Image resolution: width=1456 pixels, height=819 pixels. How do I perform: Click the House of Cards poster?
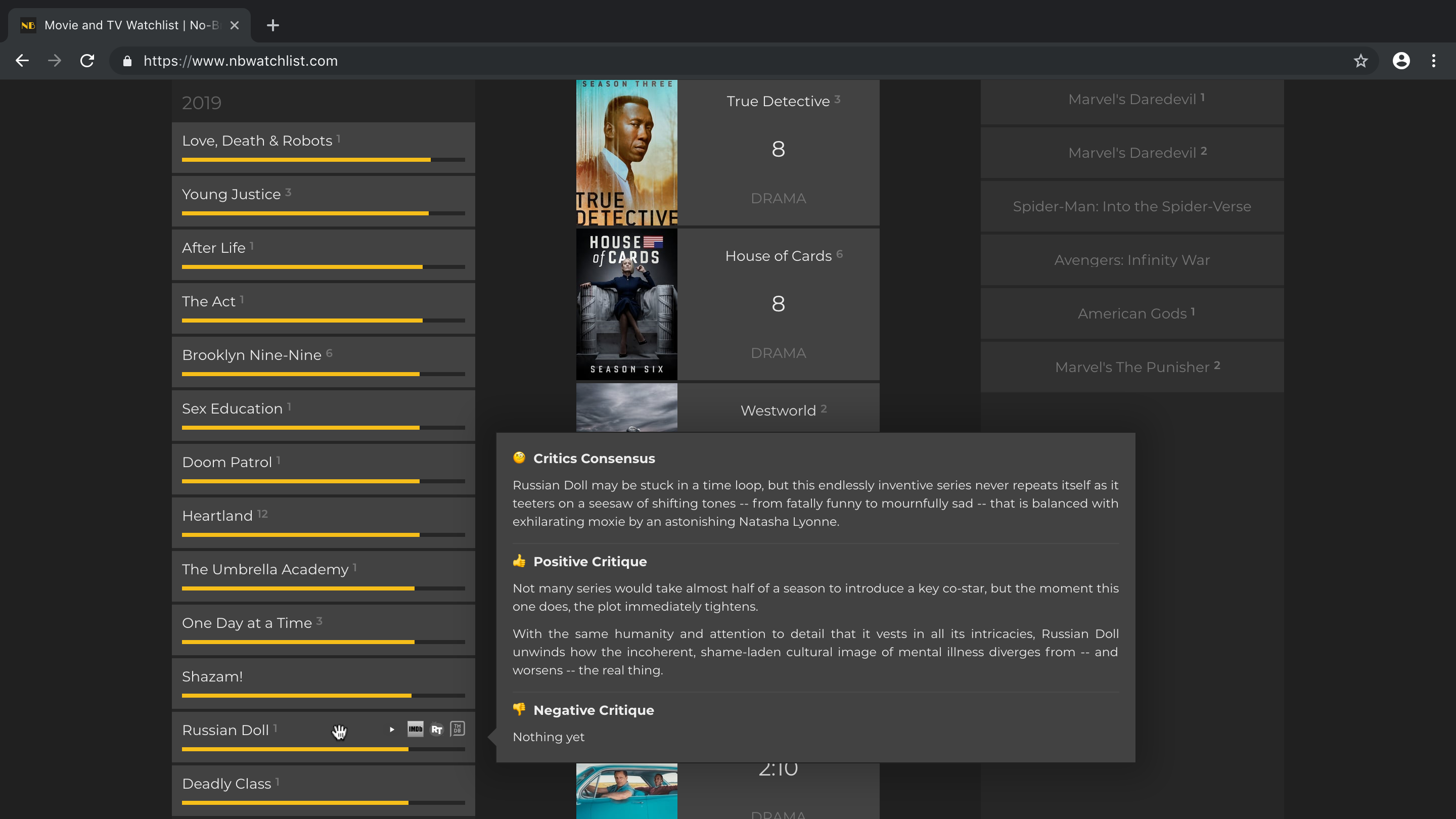pos(626,303)
